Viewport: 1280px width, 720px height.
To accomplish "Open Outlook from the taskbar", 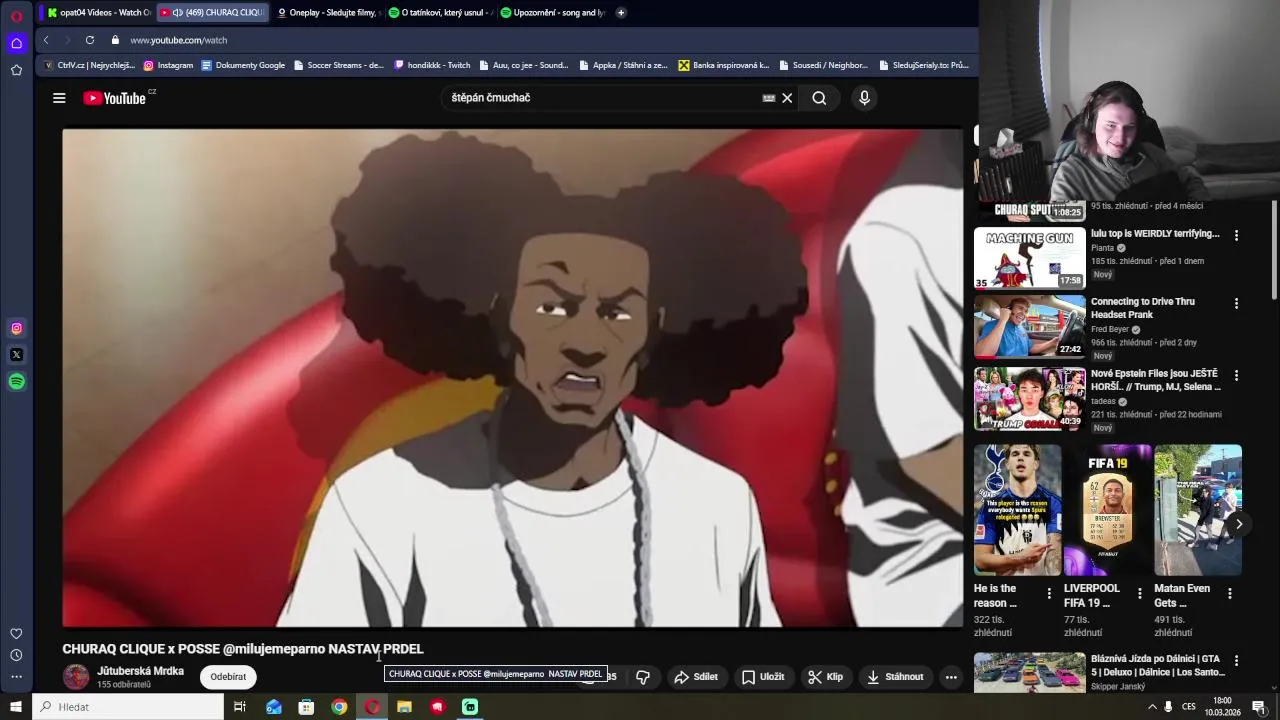I will click(273, 707).
